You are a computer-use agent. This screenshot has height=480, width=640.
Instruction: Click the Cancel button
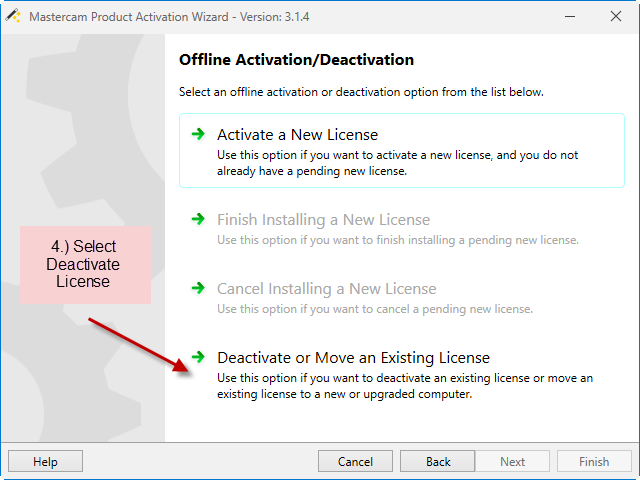355,462
